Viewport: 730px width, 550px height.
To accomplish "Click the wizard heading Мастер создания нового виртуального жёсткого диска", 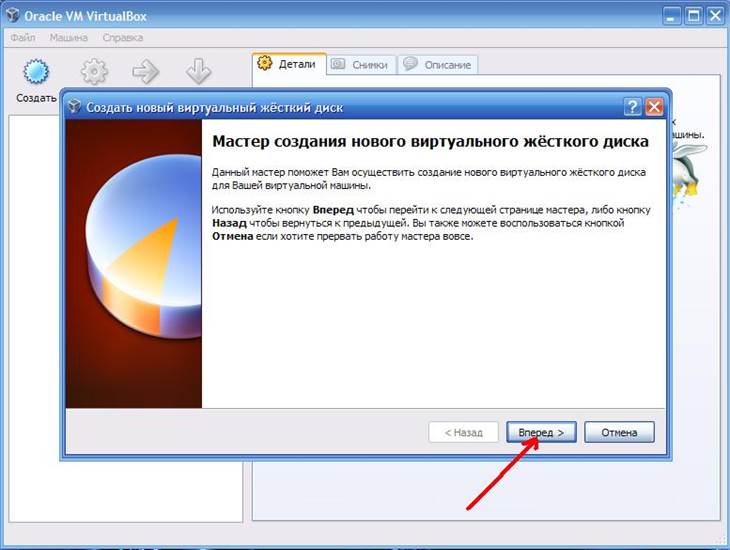I will tap(430, 141).
